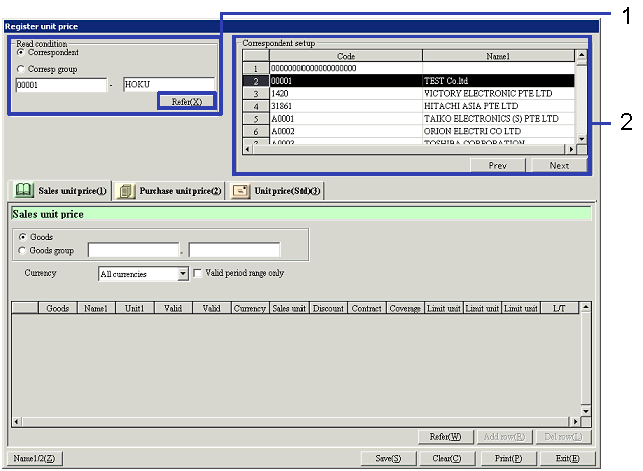The height and width of the screenshot is (471, 643).
Task: Click the Next button under correspondent list
Action: pyautogui.click(x=559, y=166)
